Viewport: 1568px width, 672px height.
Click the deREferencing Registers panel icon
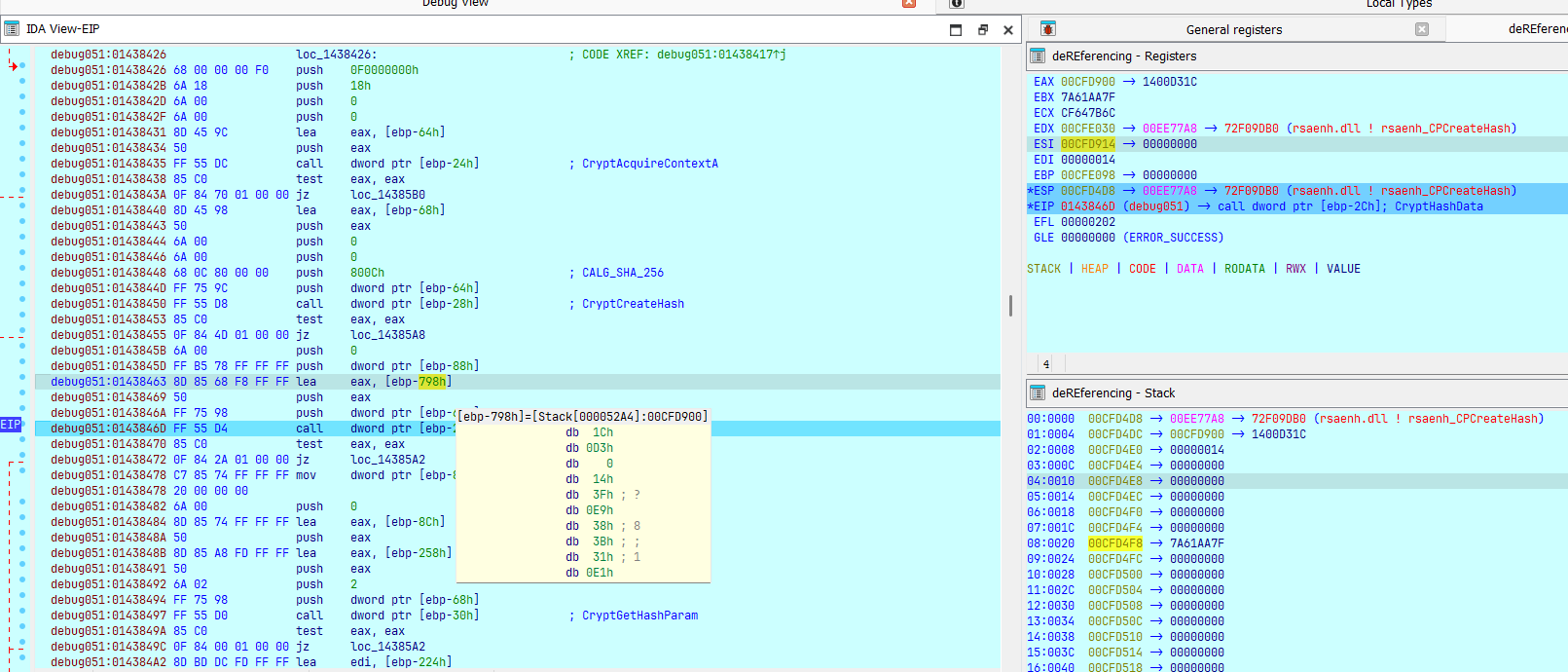pyautogui.click(x=1038, y=56)
